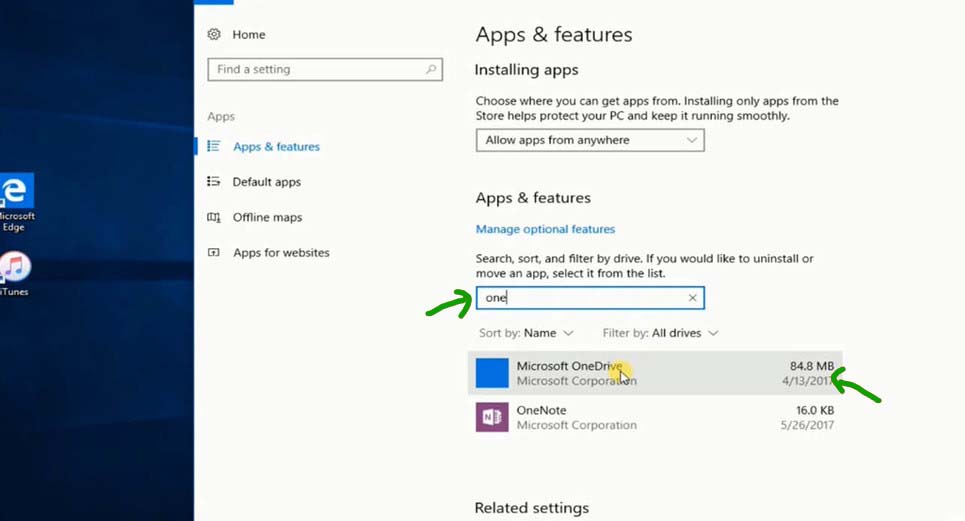The height and width of the screenshot is (521, 965).
Task: Open Offline maps settings
Action: (267, 217)
